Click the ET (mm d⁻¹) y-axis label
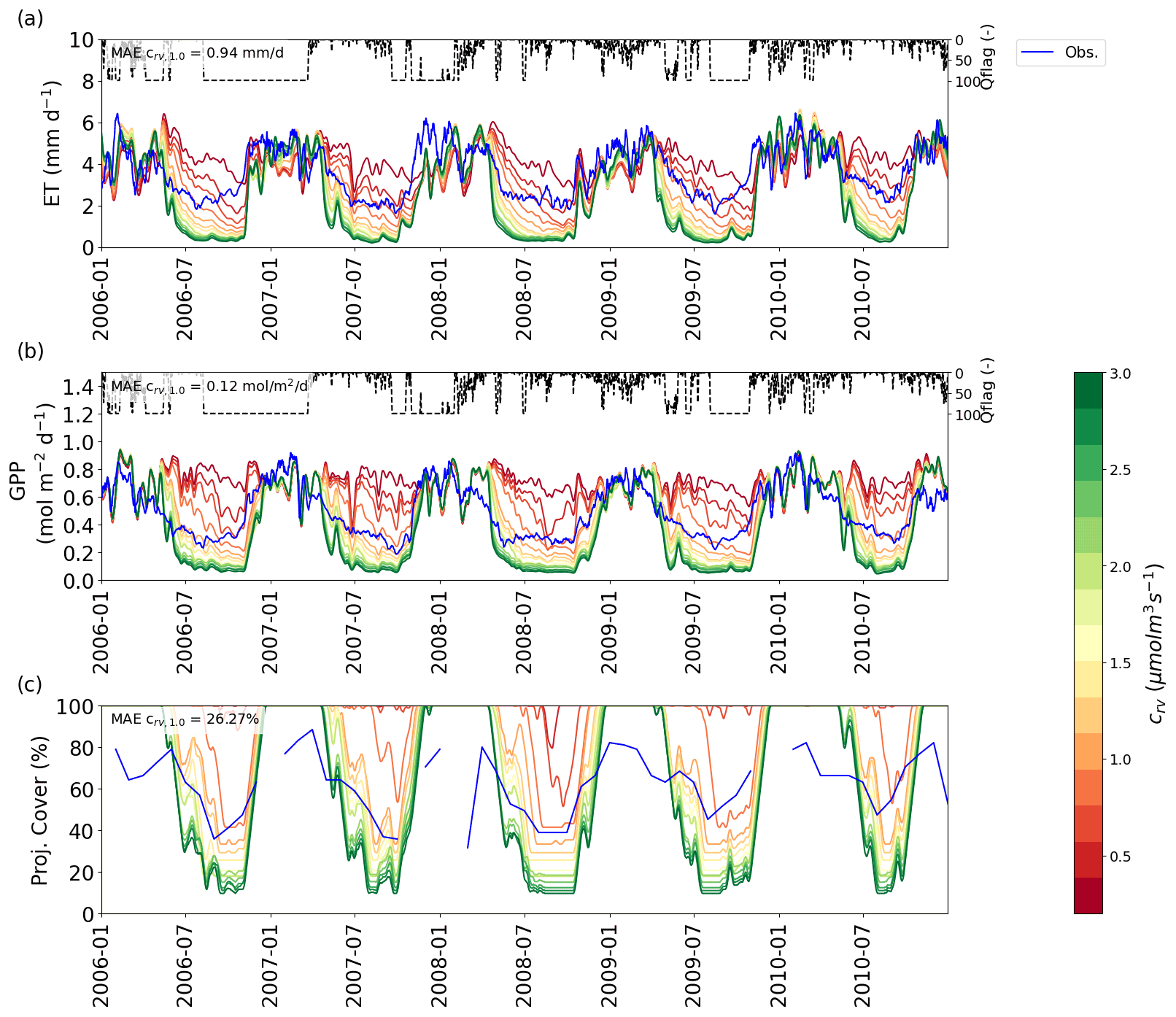The image size is (1176, 1017). click(x=53, y=144)
